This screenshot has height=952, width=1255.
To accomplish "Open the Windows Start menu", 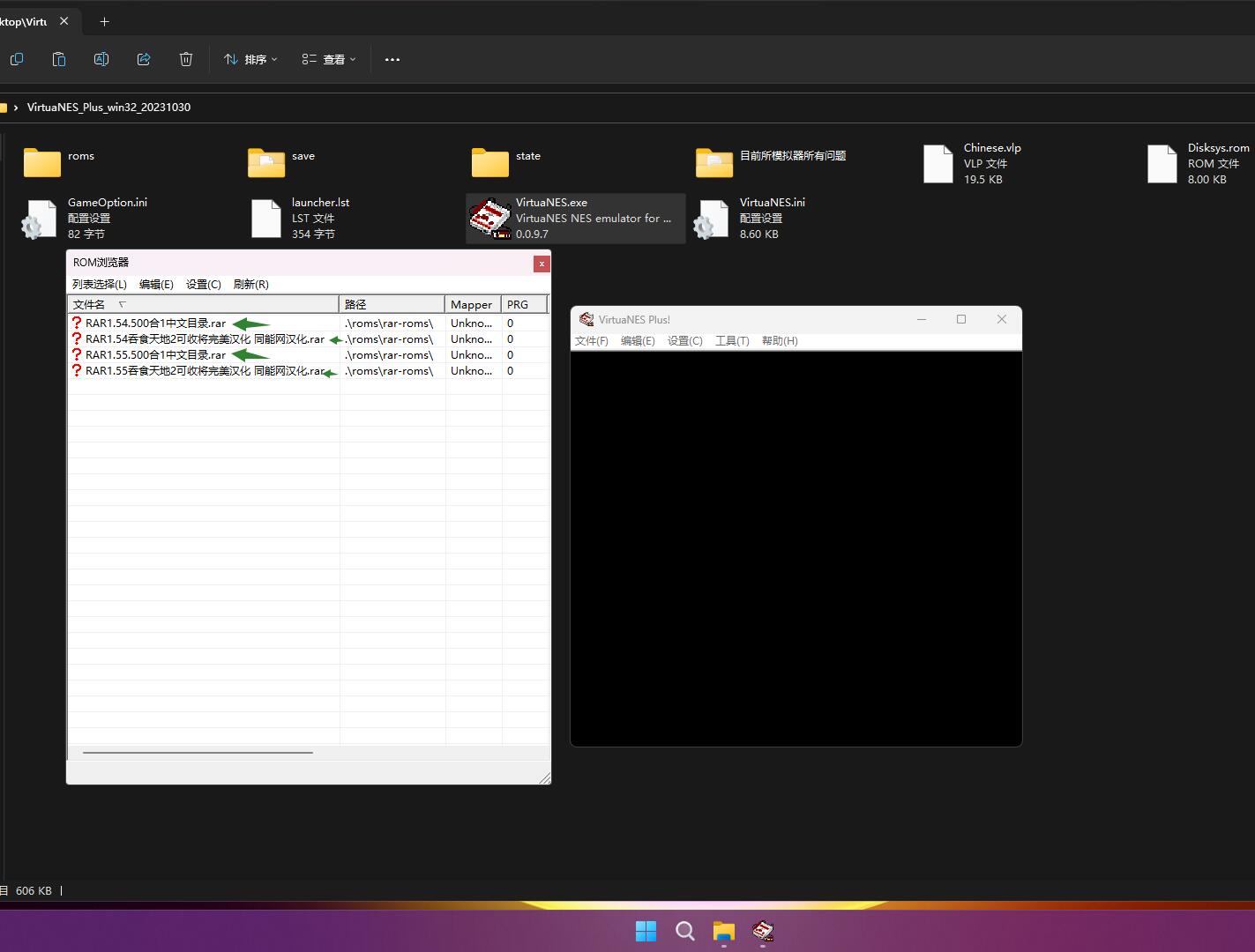I will point(646,931).
